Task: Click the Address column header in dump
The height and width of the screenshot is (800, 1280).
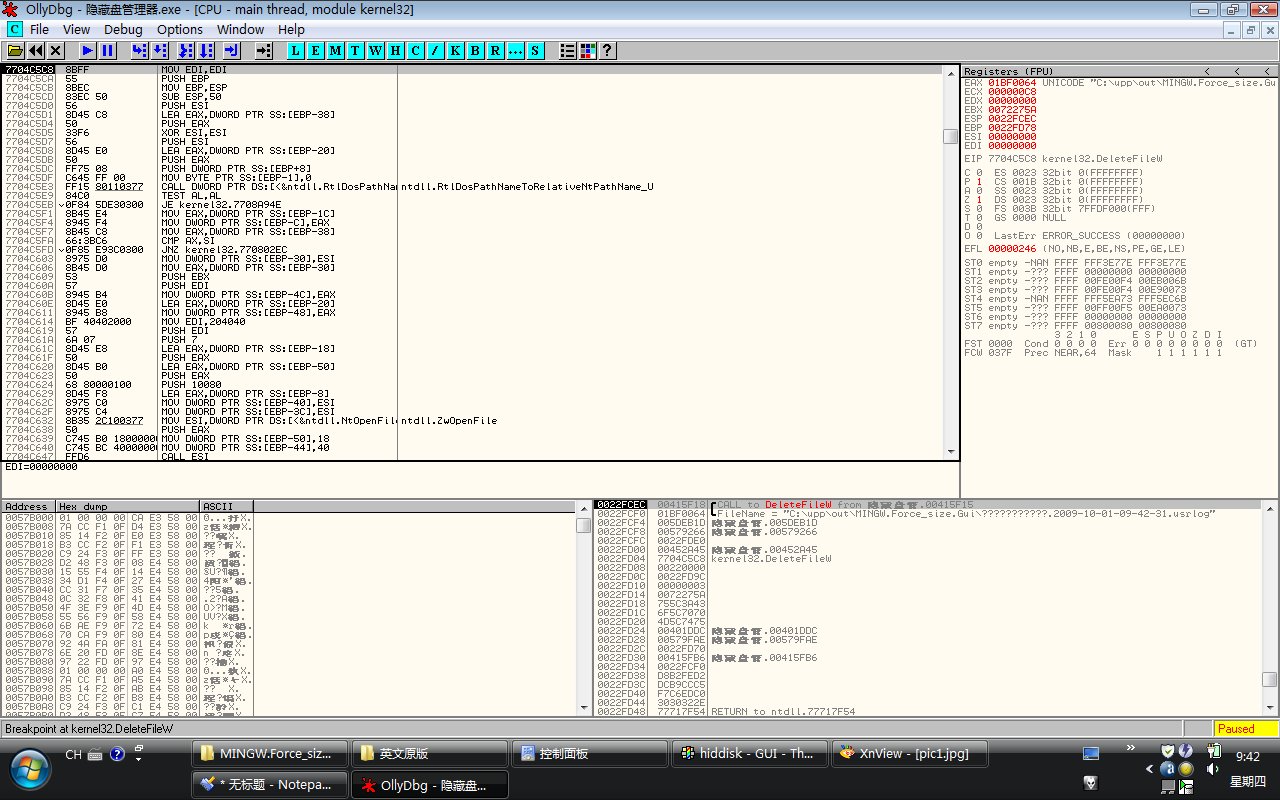Action: pos(27,506)
